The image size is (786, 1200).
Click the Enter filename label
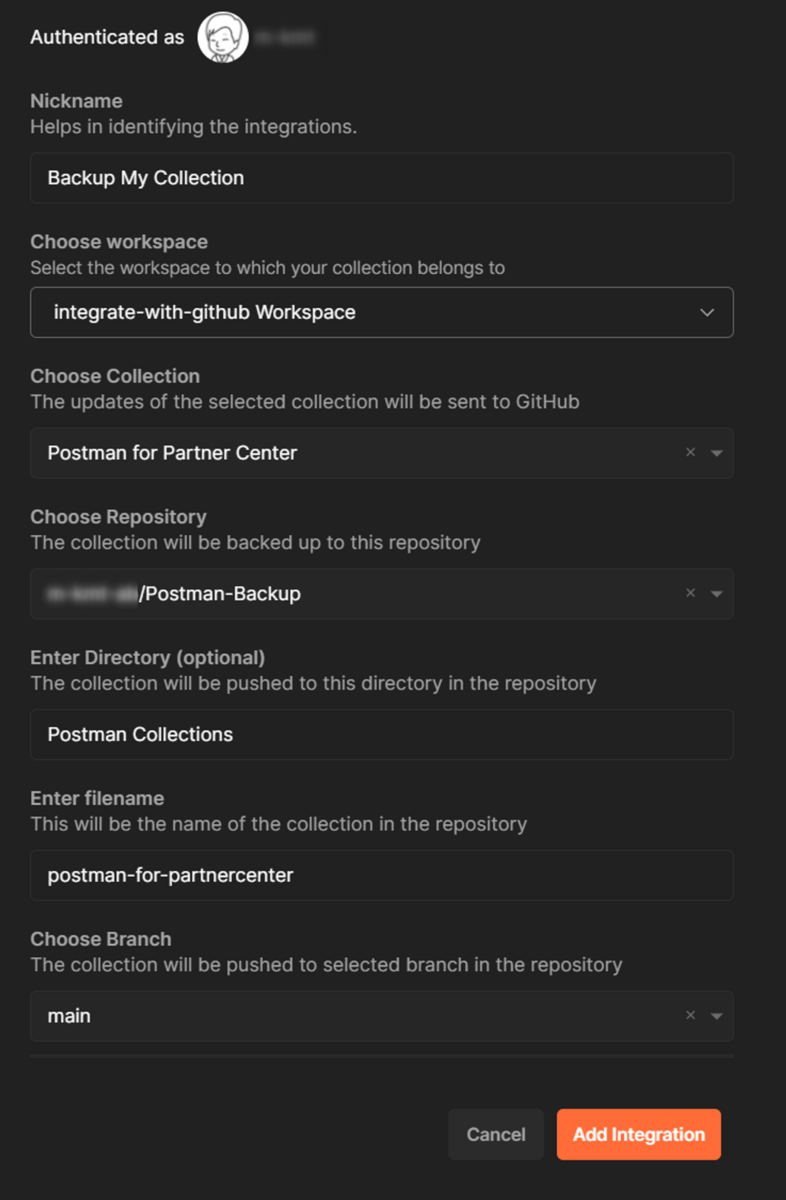97,798
